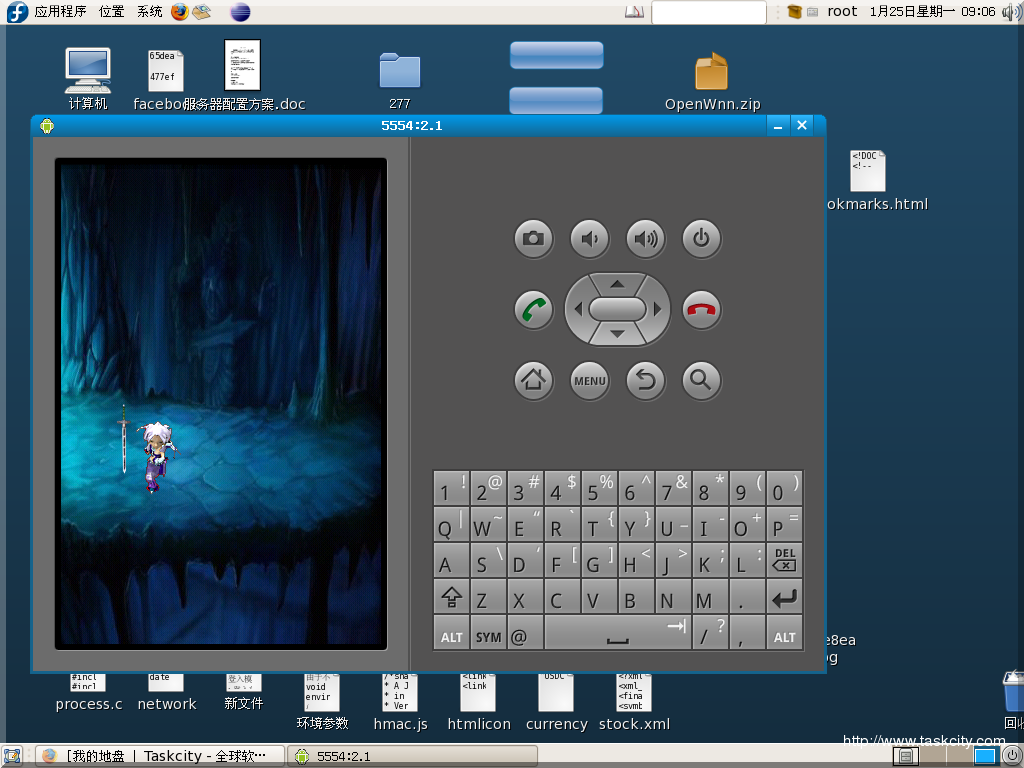Launch Eclipse from the top panel
Viewport: 1024px width, 768px height.
(240, 12)
